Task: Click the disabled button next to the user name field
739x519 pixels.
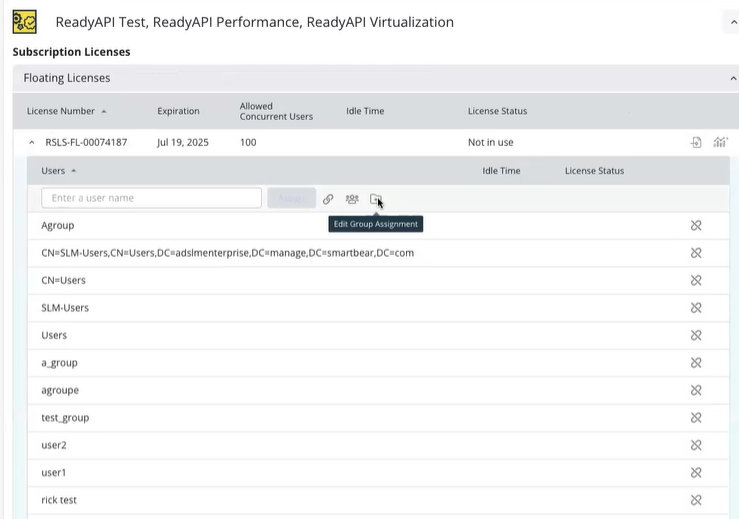Action: click(291, 198)
